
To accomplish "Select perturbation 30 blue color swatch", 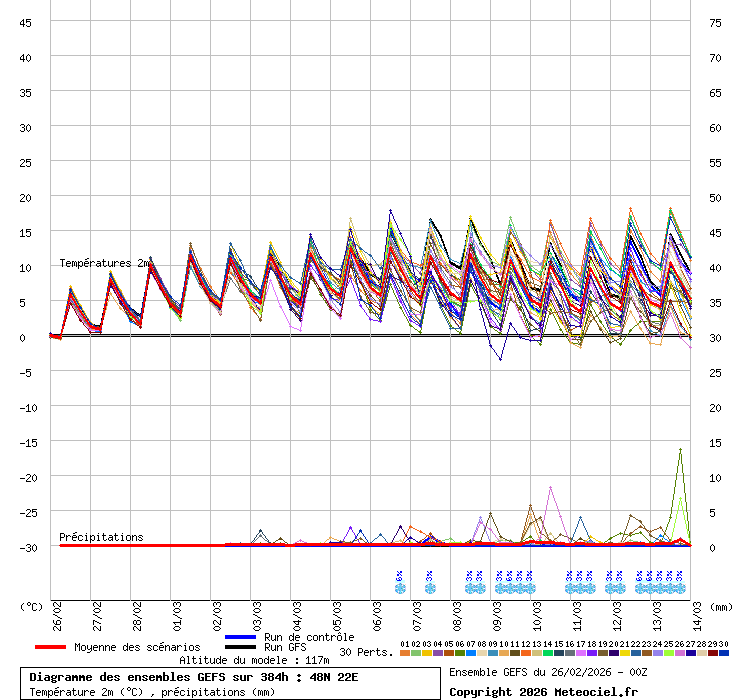I will point(724,653).
